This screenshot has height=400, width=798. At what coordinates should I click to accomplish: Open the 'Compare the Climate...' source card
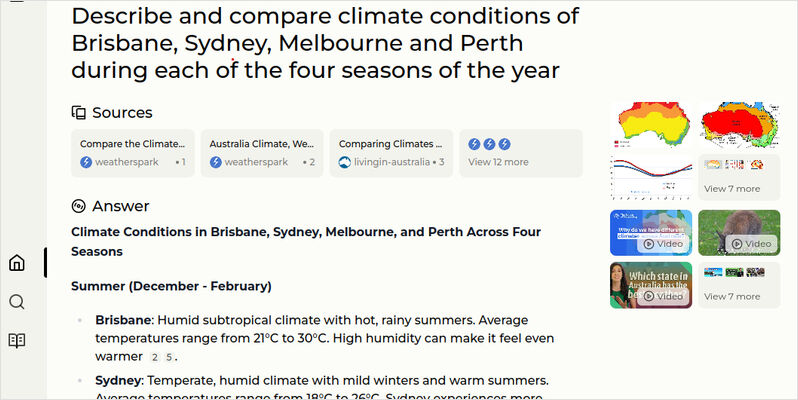(133, 153)
